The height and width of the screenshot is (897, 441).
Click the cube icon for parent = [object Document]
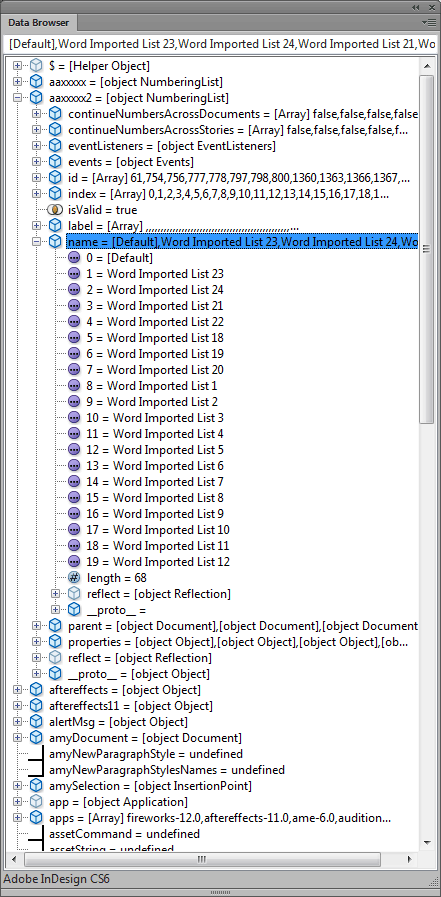[55, 626]
